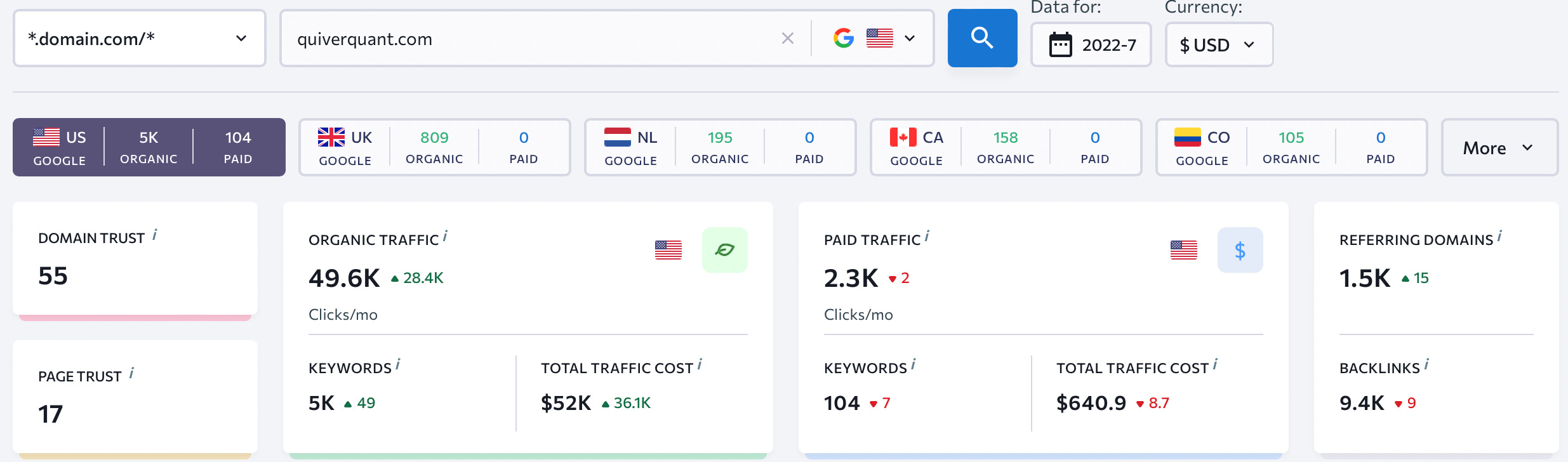This screenshot has height=462, width=1568.
Task: Click the calendar icon beside 2022-7
Action: tap(1060, 44)
